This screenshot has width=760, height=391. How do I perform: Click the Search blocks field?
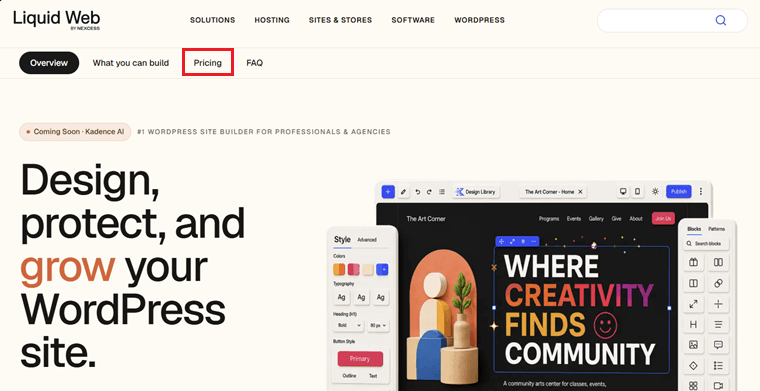(706, 244)
